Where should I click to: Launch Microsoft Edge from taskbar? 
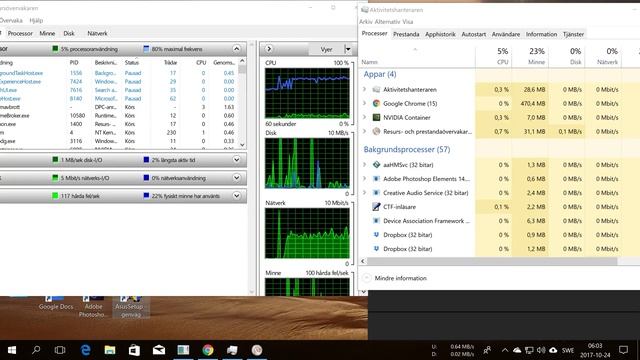(x=85, y=350)
